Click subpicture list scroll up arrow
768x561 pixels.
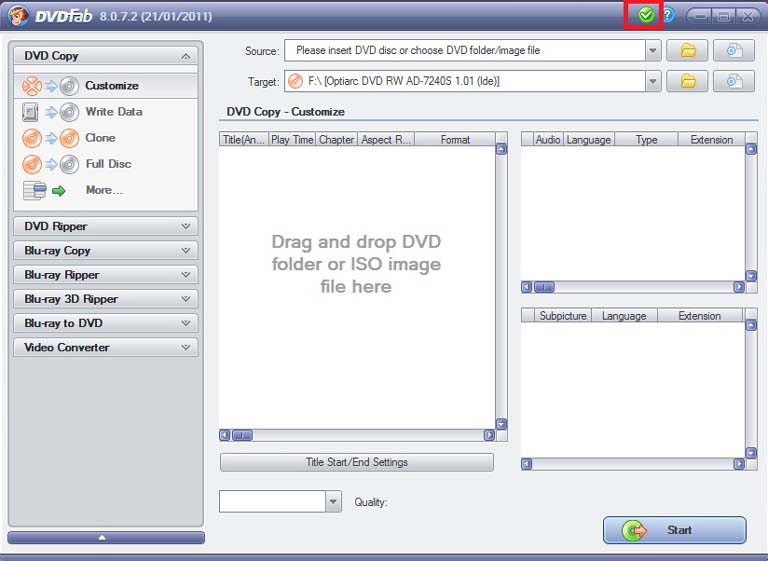point(751,325)
